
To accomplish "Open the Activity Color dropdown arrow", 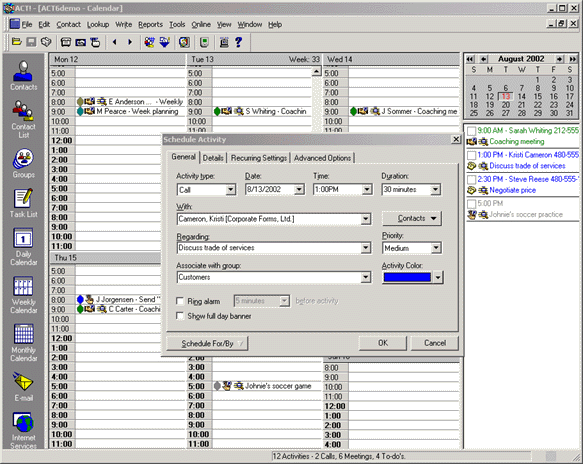I will click(438, 277).
